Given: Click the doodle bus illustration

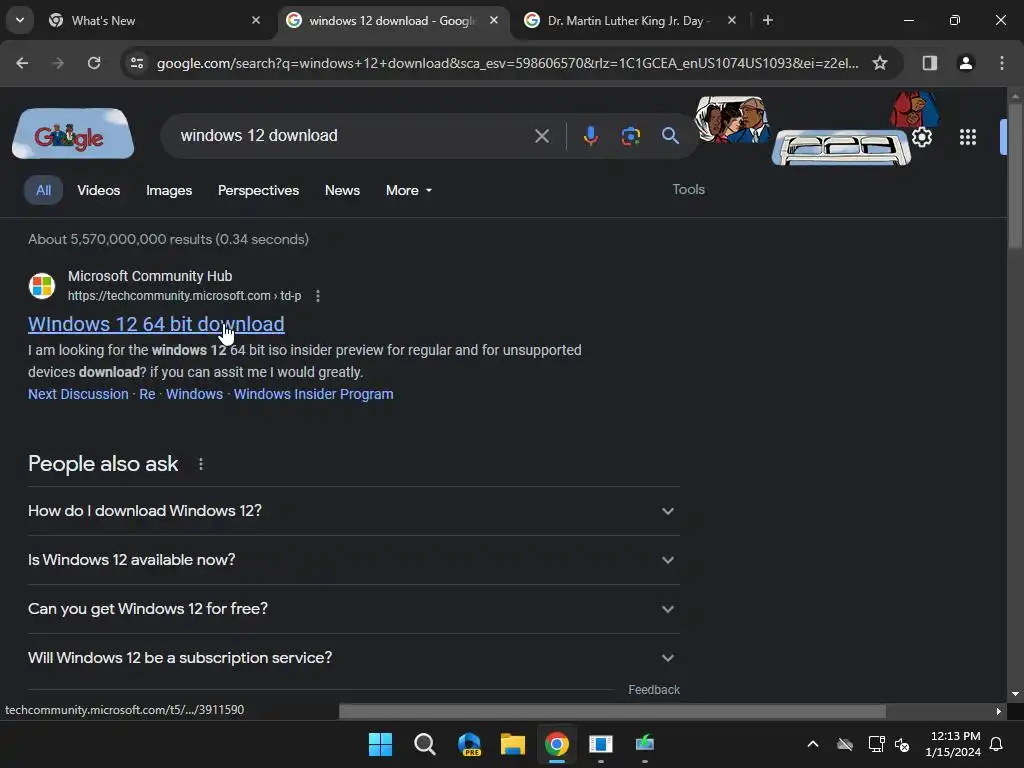Looking at the screenshot, I should click(841, 147).
